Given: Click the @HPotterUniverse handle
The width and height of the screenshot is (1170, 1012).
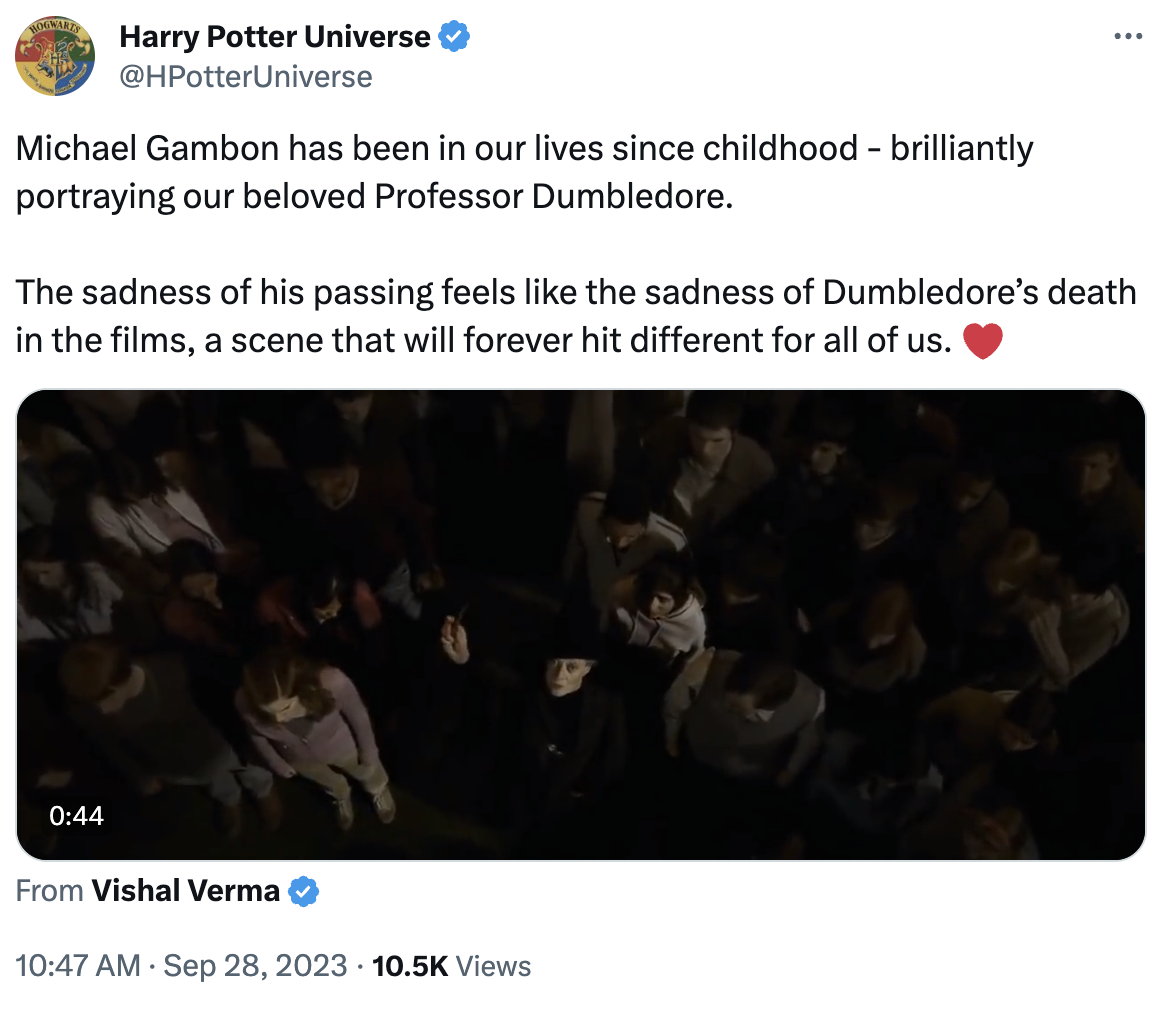Looking at the screenshot, I should [247, 76].
